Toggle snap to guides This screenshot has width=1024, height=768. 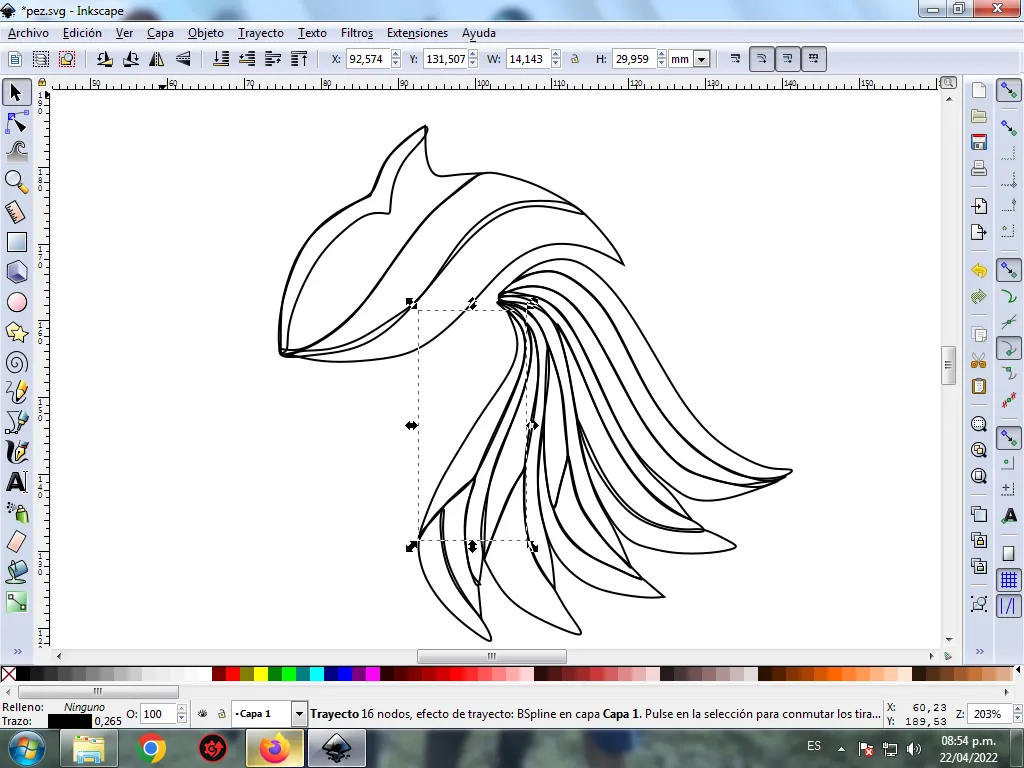click(x=1009, y=606)
